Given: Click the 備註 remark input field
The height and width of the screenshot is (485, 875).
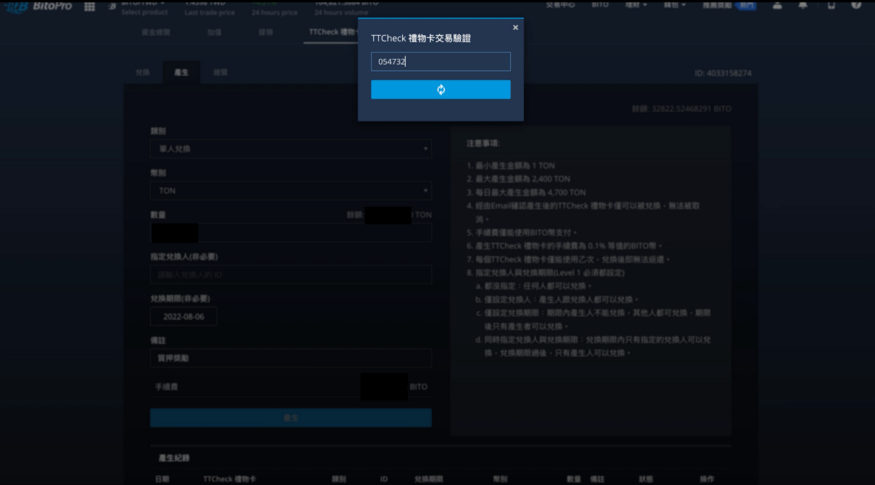Looking at the screenshot, I should (291, 358).
